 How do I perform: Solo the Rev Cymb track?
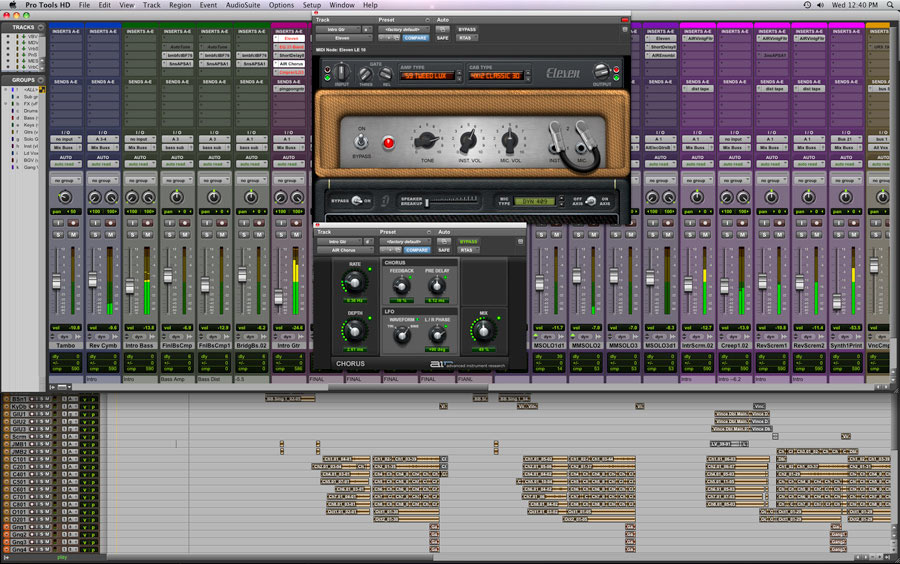(x=95, y=235)
